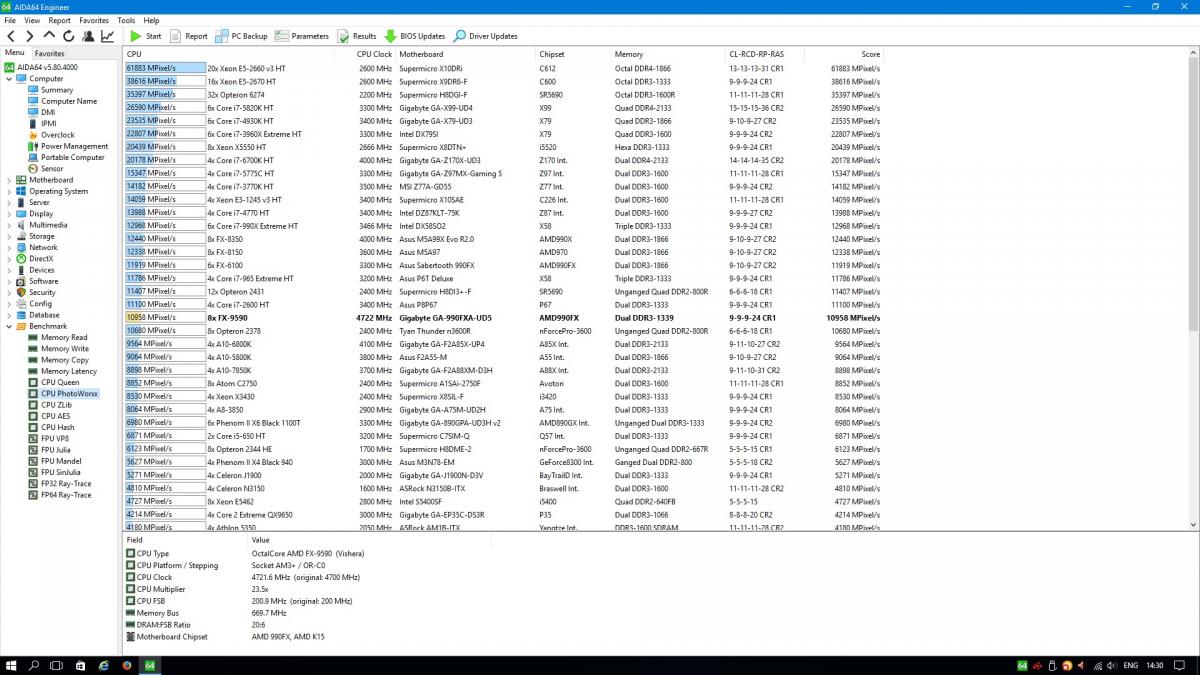Click the Results toolbar button
1200x675 pixels.
[x=357, y=36]
